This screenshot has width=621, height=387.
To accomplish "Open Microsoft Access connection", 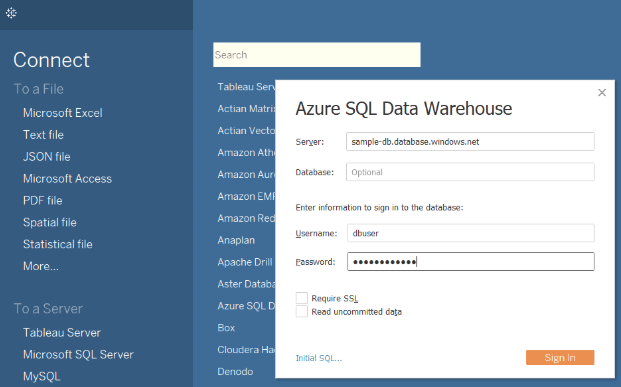I will [x=67, y=179].
